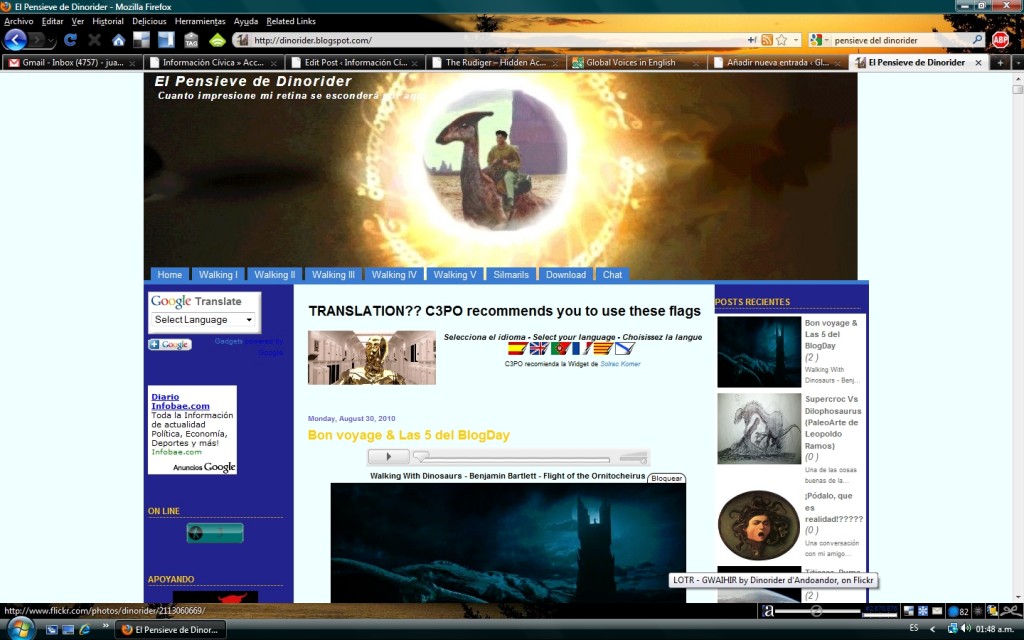The image size is (1024, 640).
Task: Open the Adblock Plus ABP icon
Action: [1000, 40]
